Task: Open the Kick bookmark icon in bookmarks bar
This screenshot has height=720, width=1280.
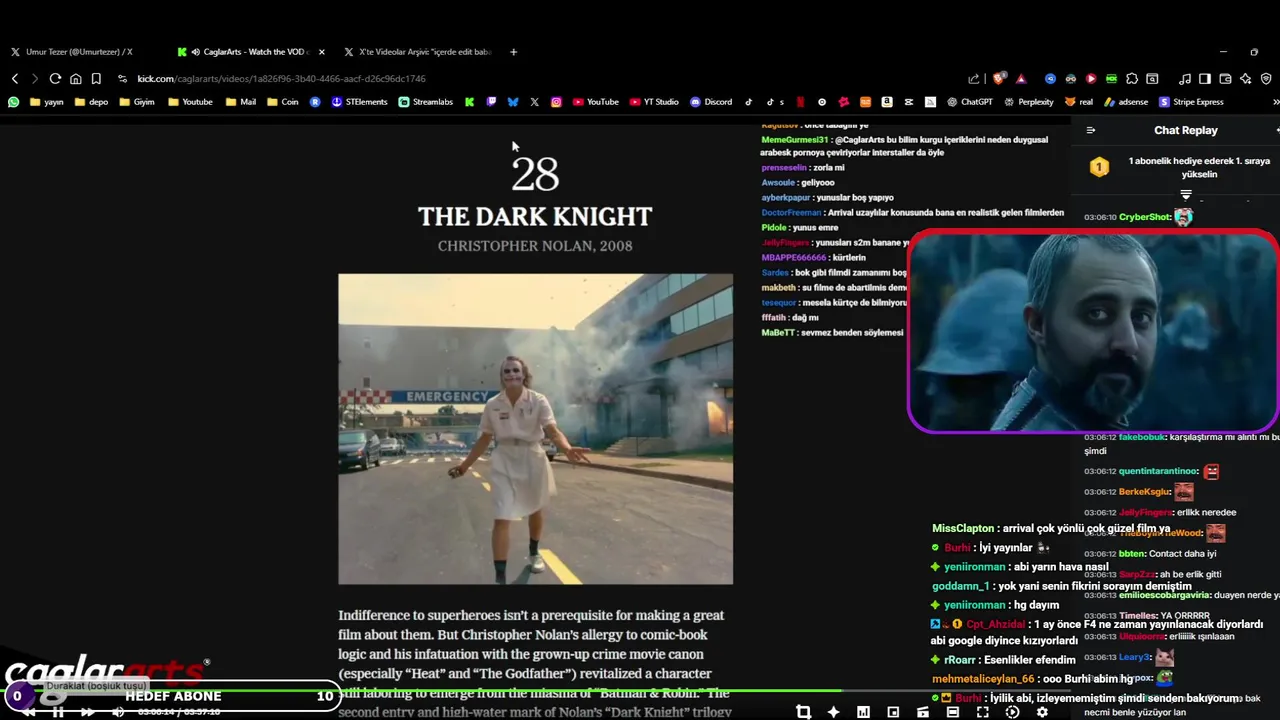Action: point(469,102)
